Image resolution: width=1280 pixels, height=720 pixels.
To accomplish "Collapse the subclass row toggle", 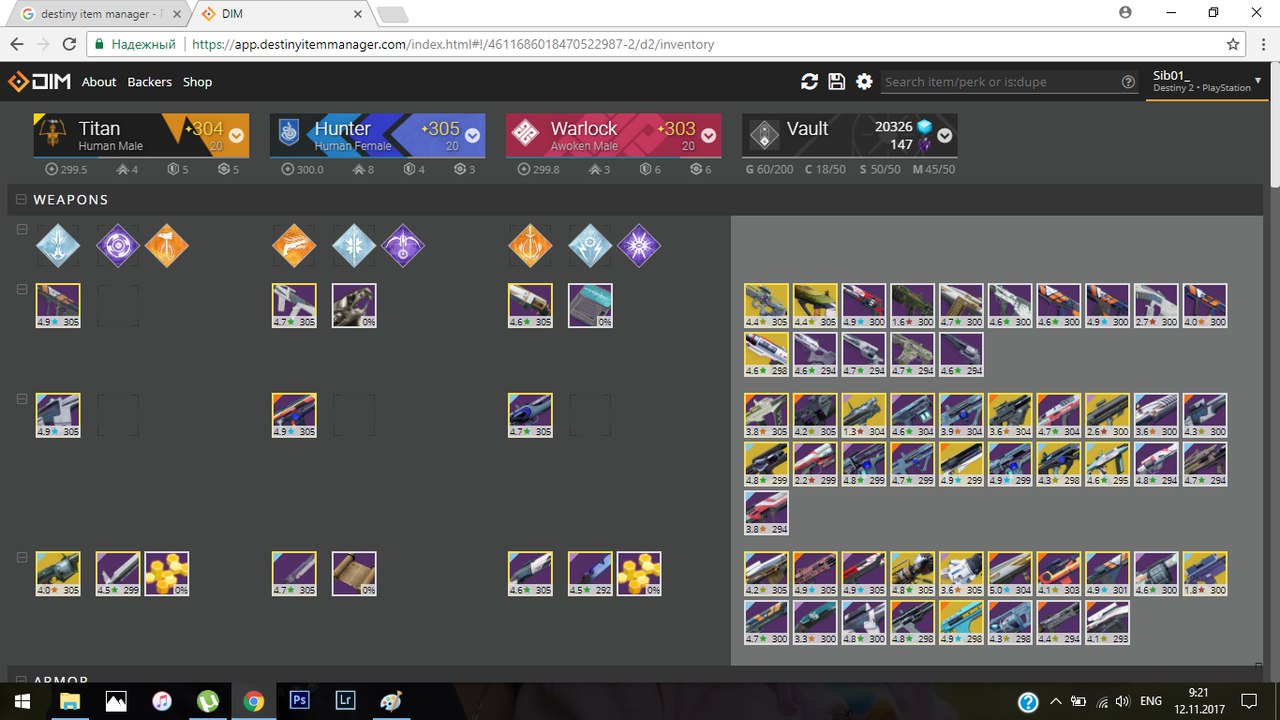I will [22, 230].
